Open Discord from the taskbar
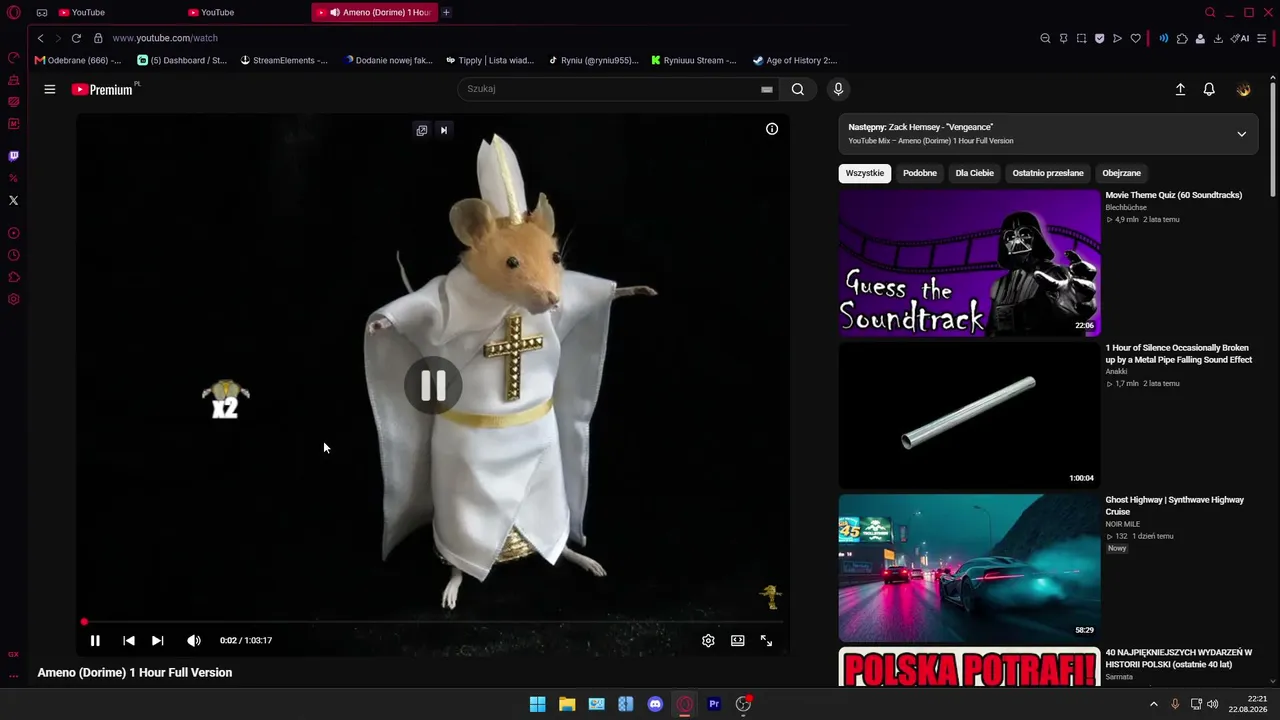Image resolution: width=1280 pixels, height=720 pixels. pos(655,704)
